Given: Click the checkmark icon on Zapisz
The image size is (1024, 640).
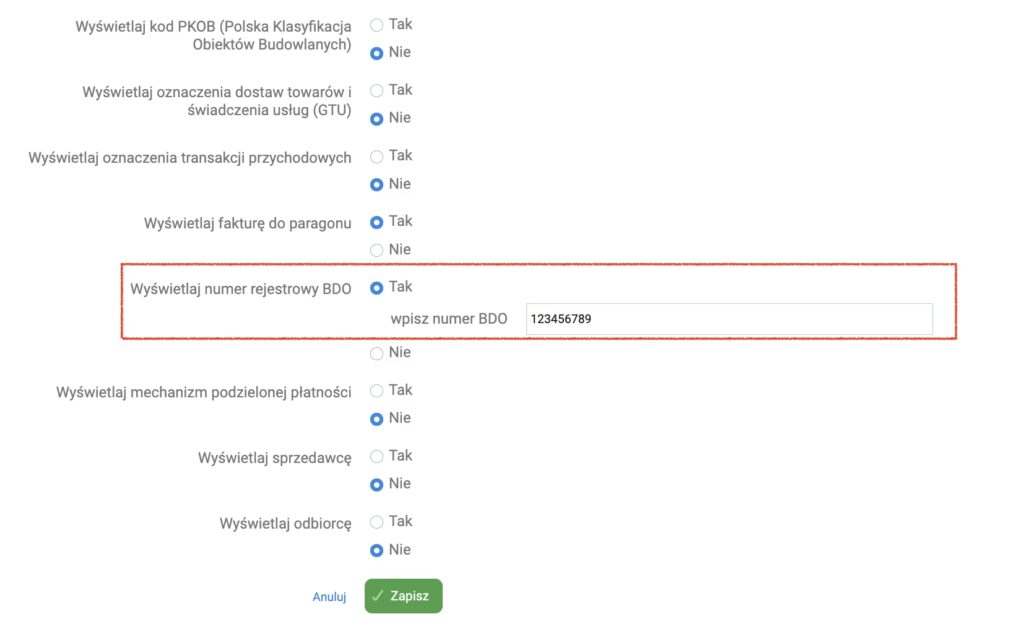Looking at the screenshot, I should 378,596.
